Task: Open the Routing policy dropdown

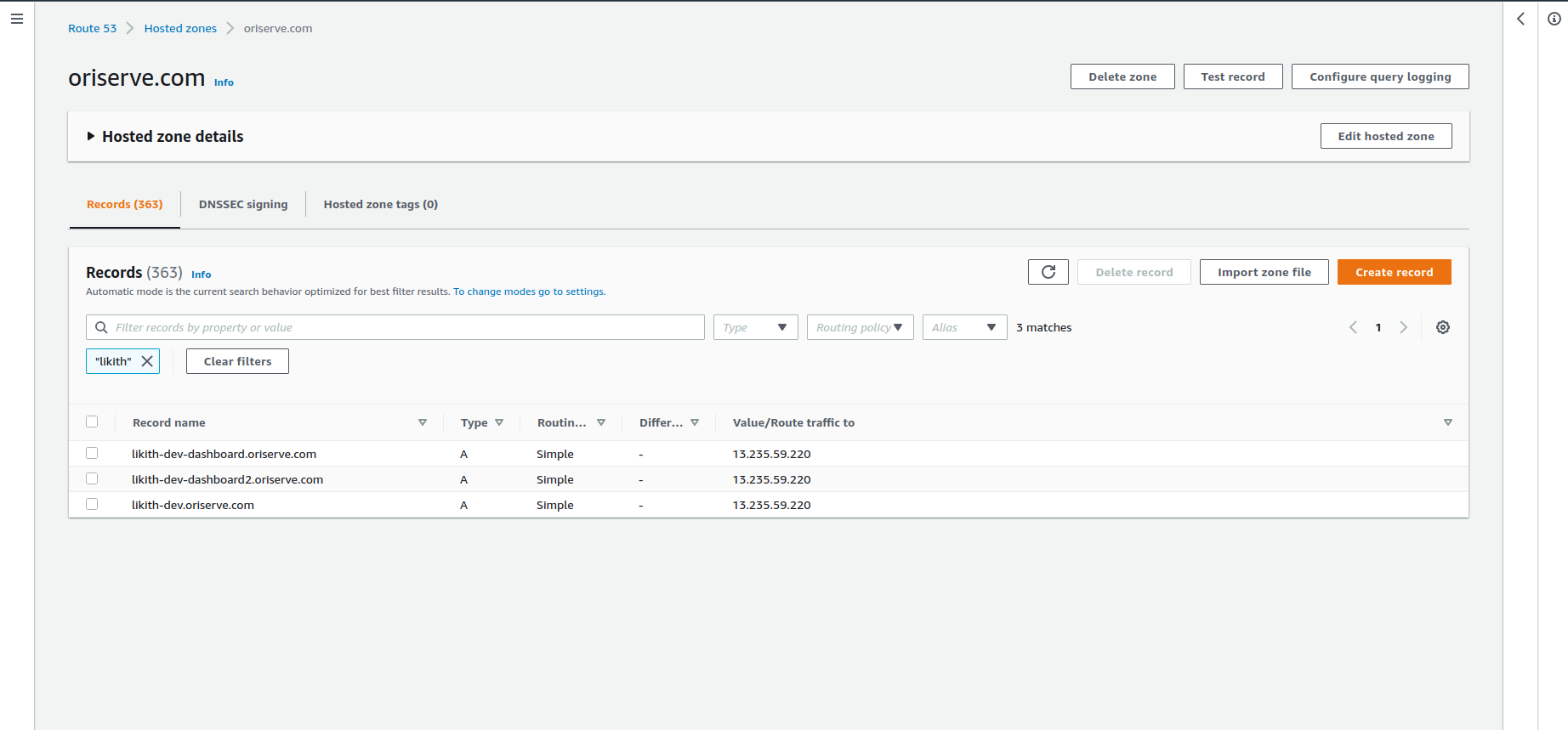Action: [x=860, y=327]
